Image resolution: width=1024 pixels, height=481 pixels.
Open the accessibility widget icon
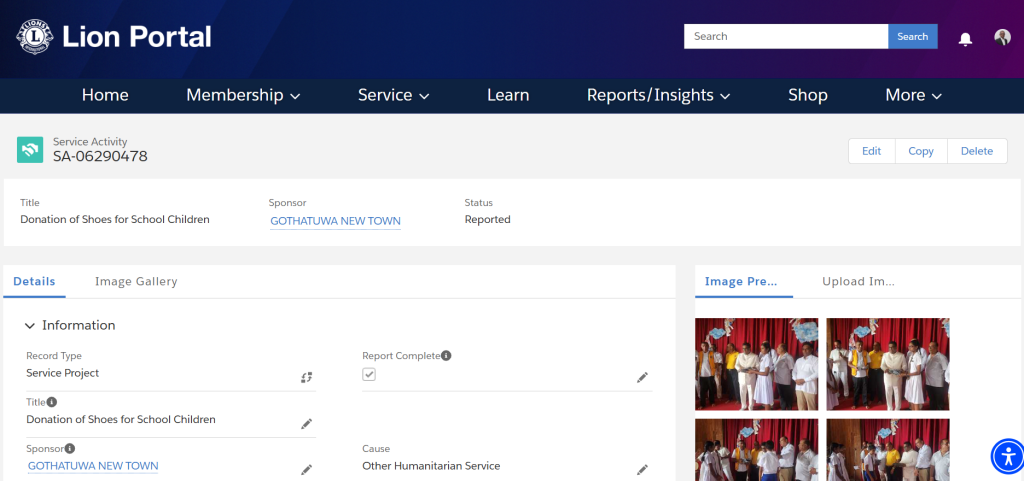click(x=1008, y=456)
